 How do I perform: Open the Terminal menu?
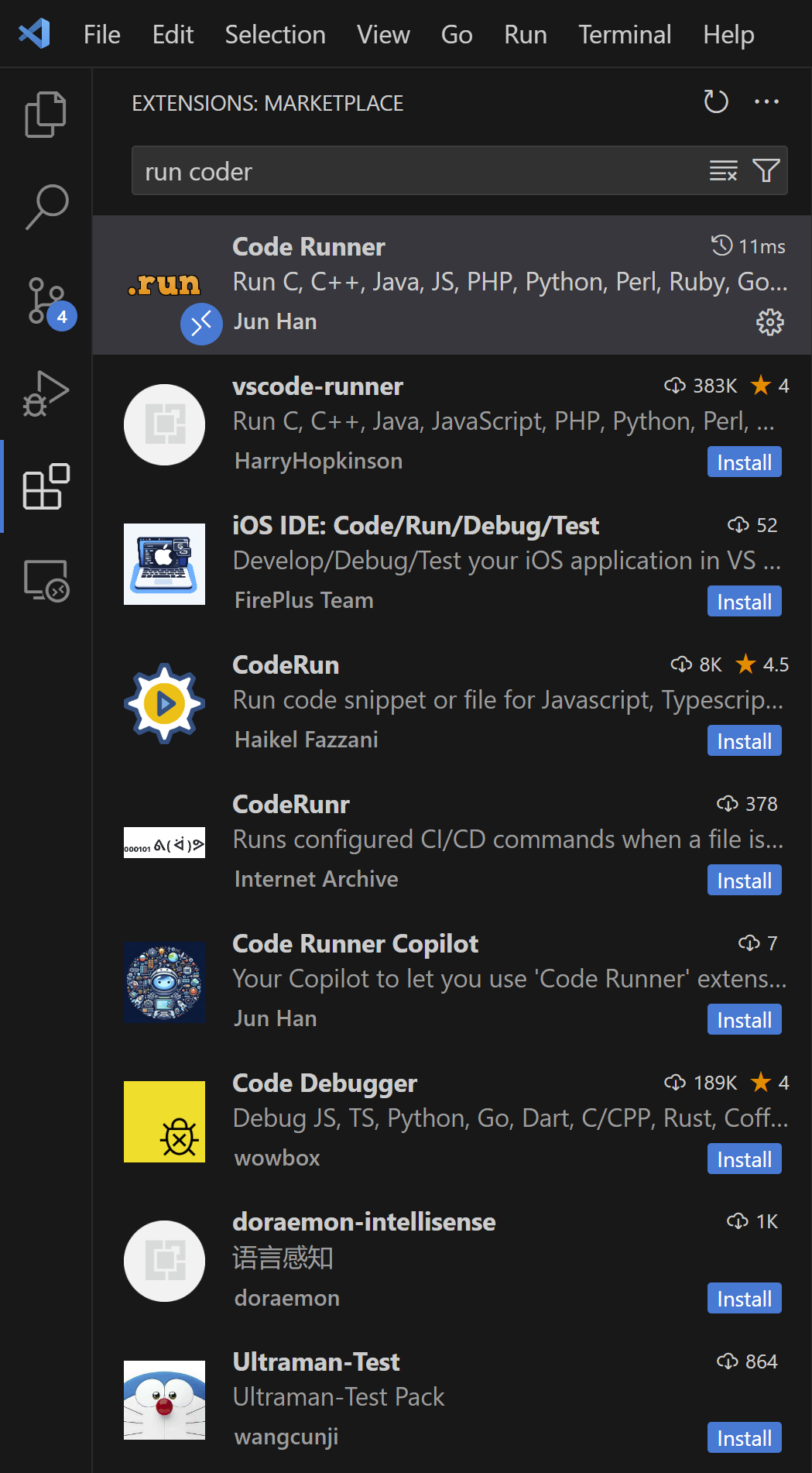(624, 35)
